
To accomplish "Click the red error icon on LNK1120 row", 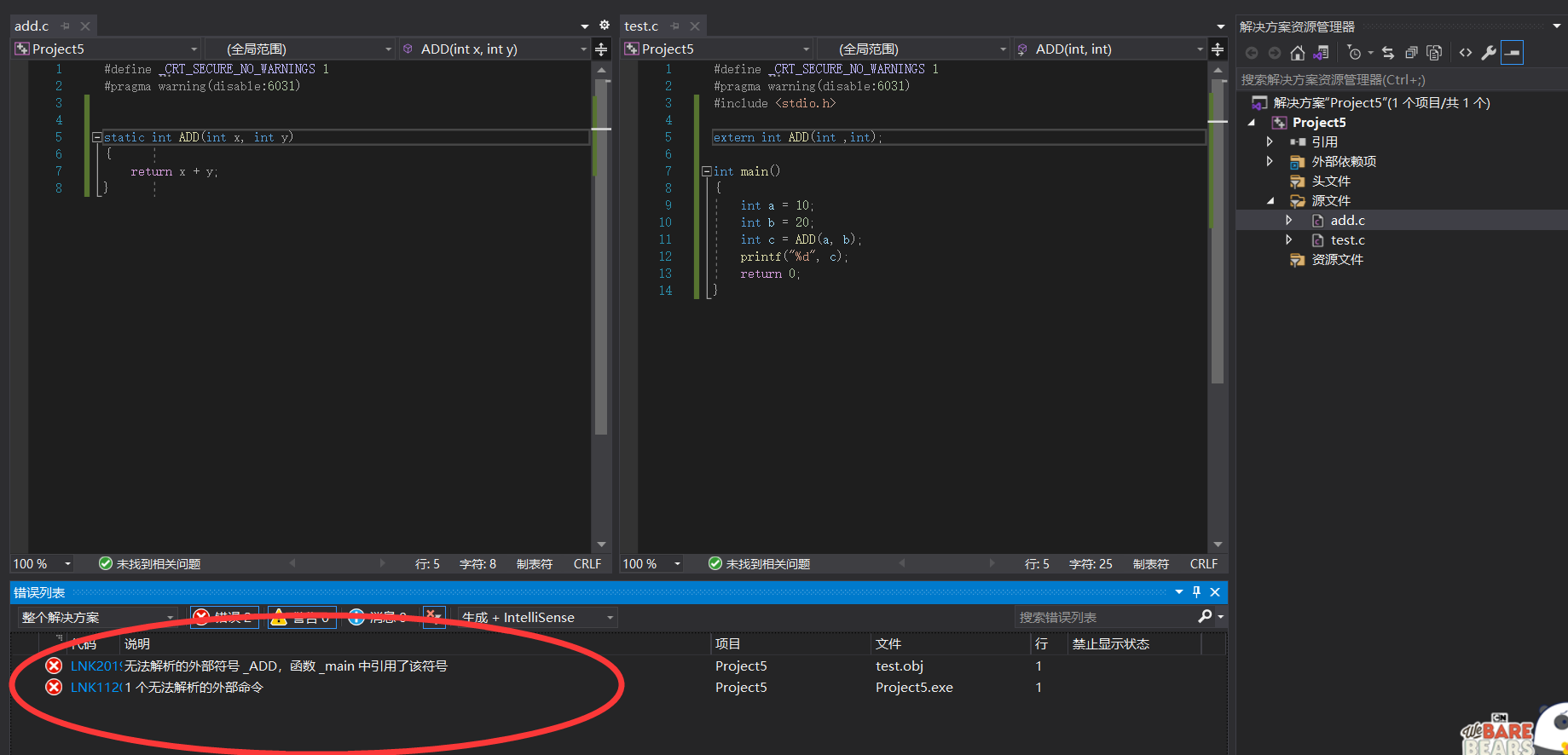I will coord(54,687).
